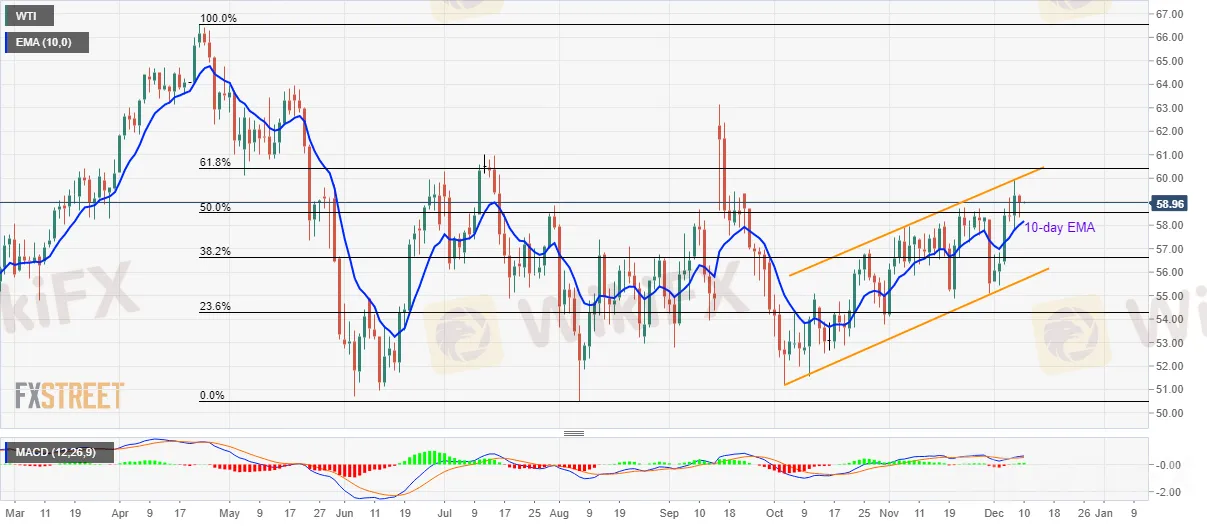Click the -2.00 value on MACD scale
The width and height of the screenshot is (1207, 526).
(1166, 493)
